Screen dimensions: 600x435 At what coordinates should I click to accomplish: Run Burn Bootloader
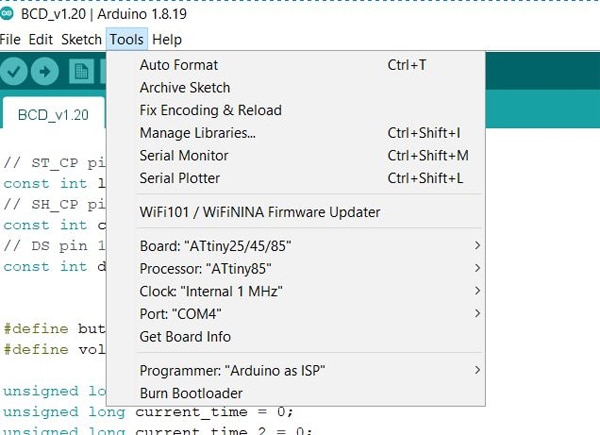191,394
